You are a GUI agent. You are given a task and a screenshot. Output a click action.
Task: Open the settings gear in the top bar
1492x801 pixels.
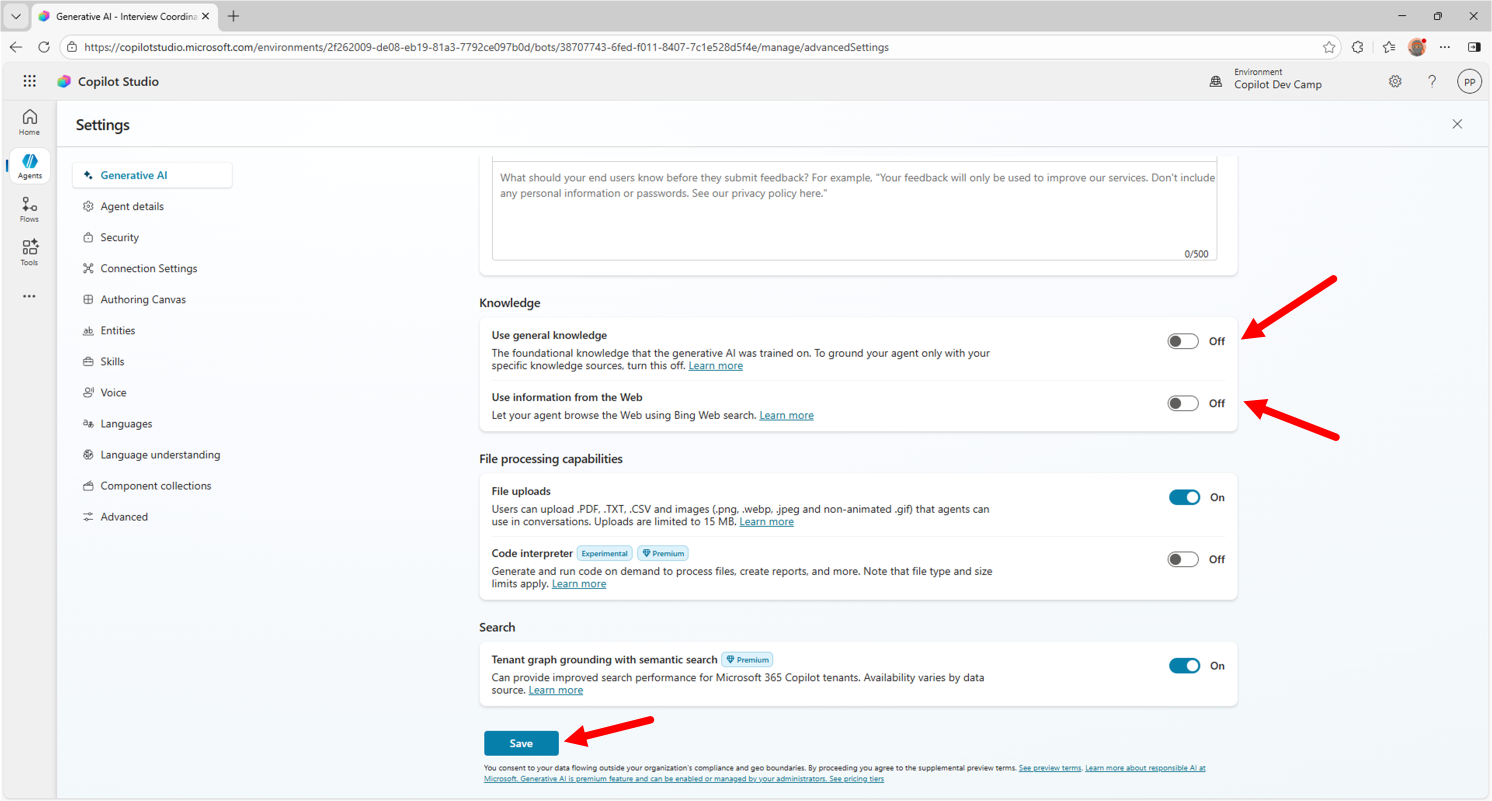click(1395, 81)
